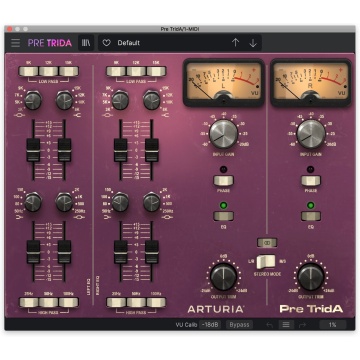Toggle Right EQ 50Hz high pass button

(136, 302)
